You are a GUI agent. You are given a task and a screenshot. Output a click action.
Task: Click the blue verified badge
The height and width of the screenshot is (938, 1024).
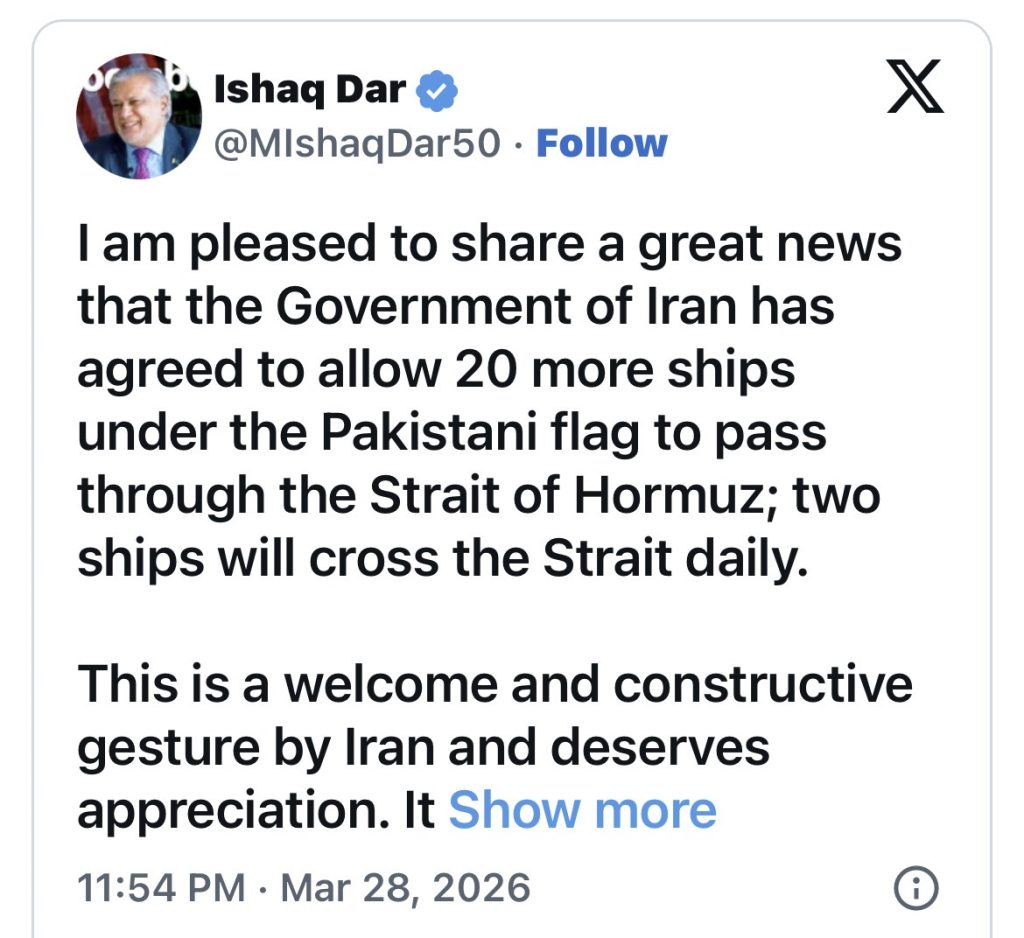coord(437,92)
